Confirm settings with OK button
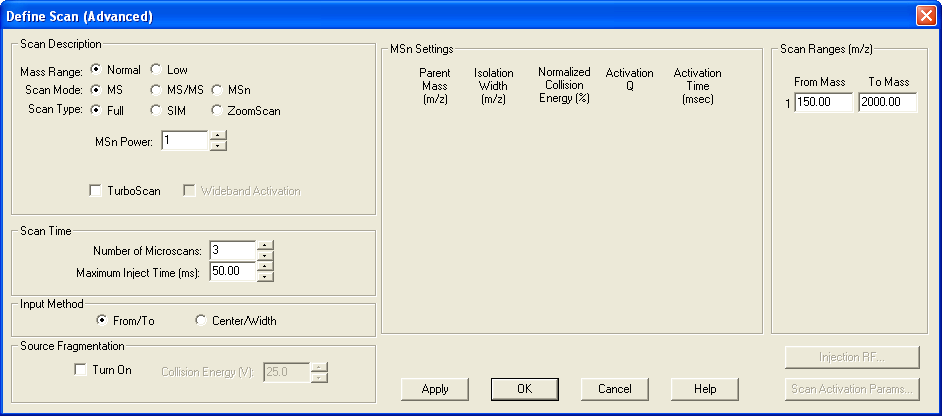942x416 pixels. 524,389
